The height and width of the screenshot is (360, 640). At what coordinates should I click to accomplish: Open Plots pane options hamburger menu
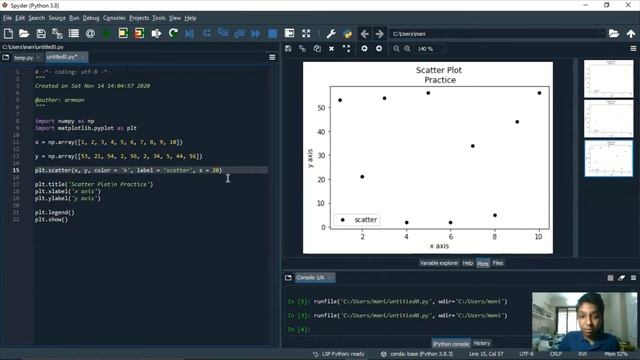coord(633,49)
